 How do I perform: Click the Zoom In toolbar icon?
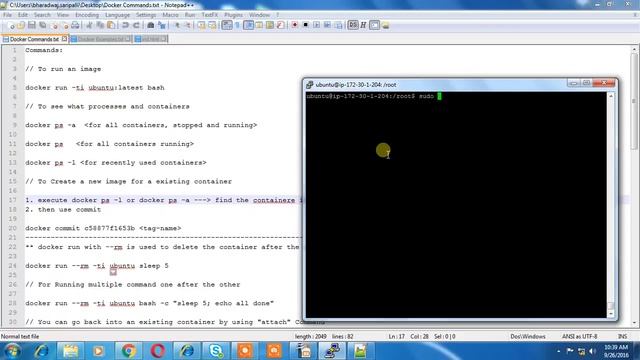(177, 25)
